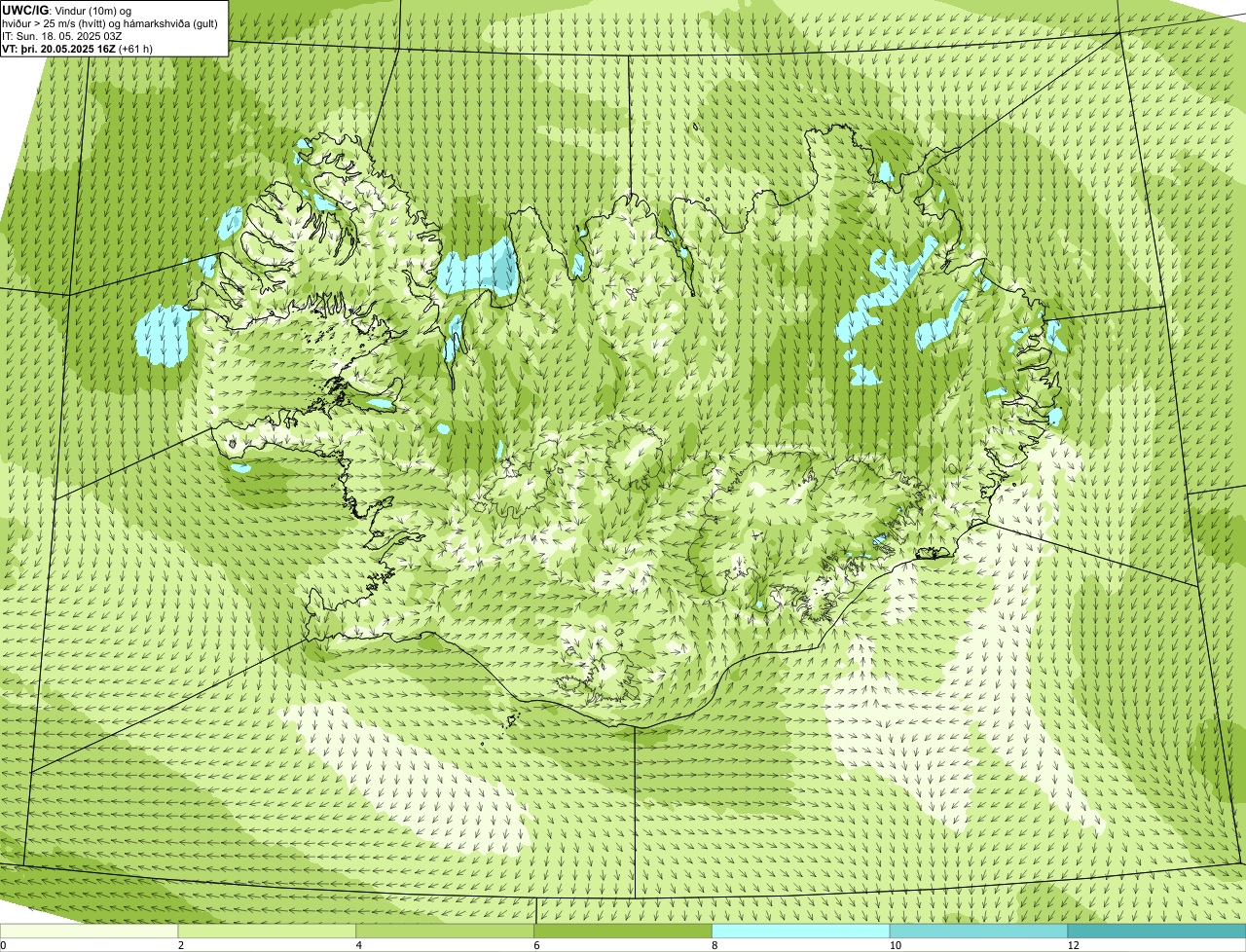Click the legend scale label "10"
This screenshot has height=952, width=1246.
click(895, 945)
